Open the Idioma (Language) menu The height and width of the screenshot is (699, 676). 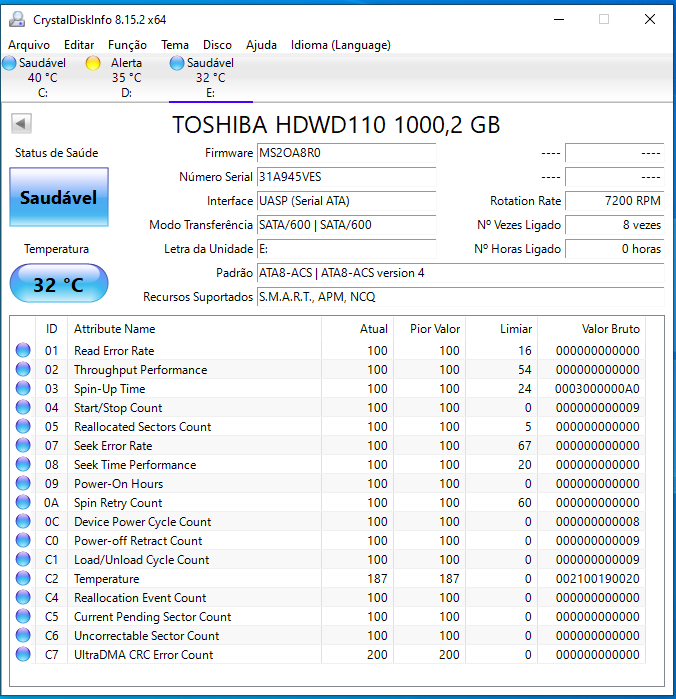(x=341, y=45)
